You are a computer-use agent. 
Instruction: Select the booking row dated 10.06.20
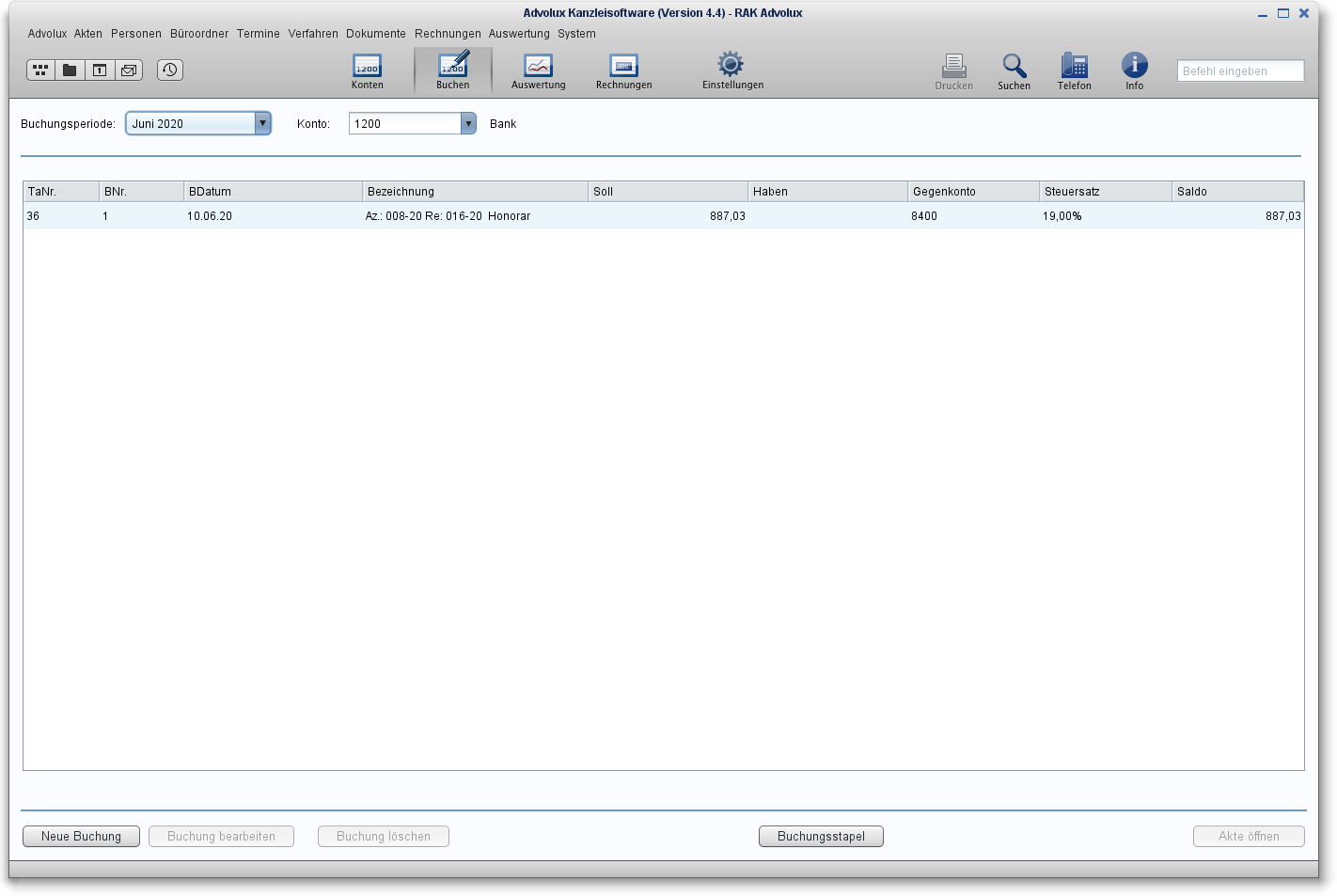point(664,215)
